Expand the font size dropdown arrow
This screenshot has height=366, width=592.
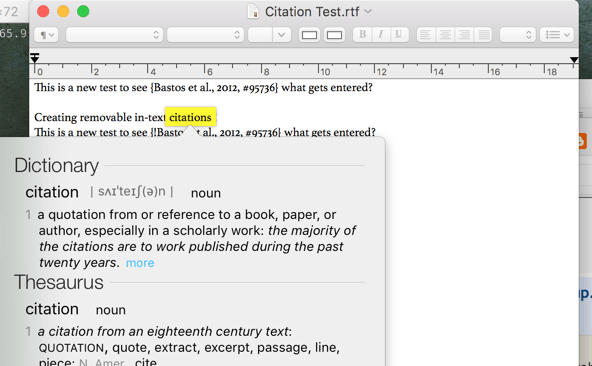[281, 35]
